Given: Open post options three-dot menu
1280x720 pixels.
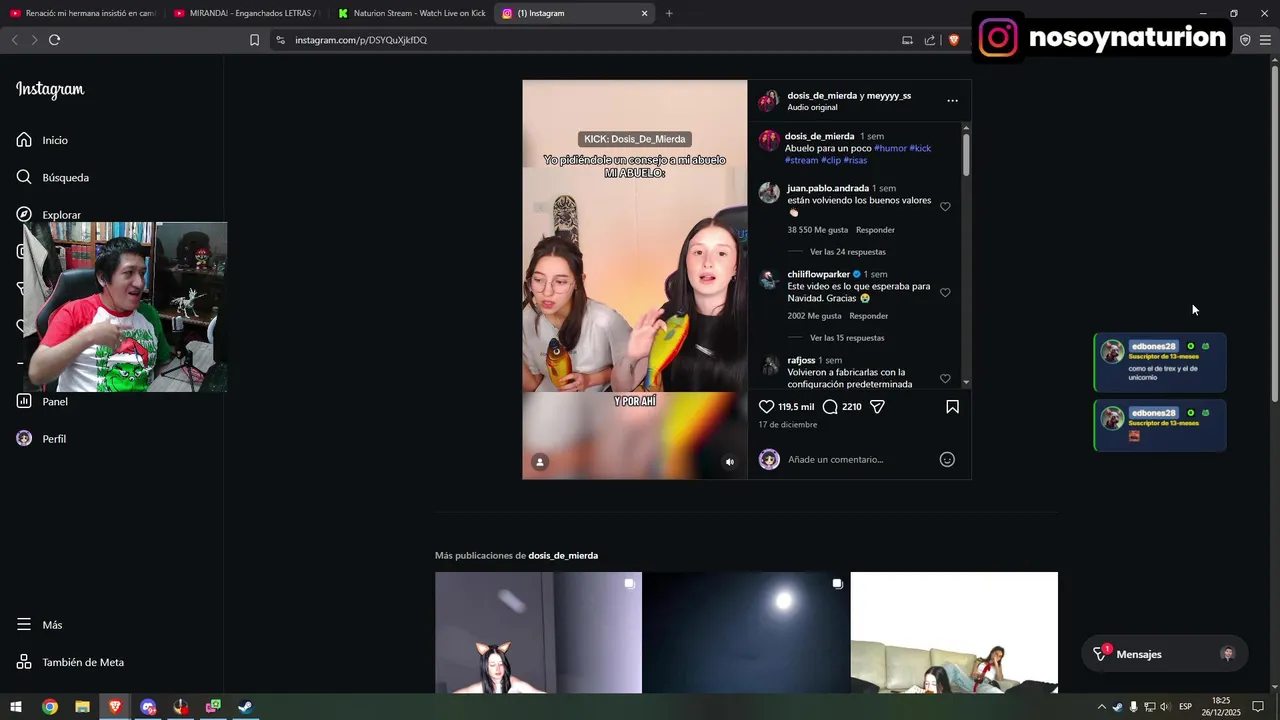Looking at the screenshot, I should [952, 100].
